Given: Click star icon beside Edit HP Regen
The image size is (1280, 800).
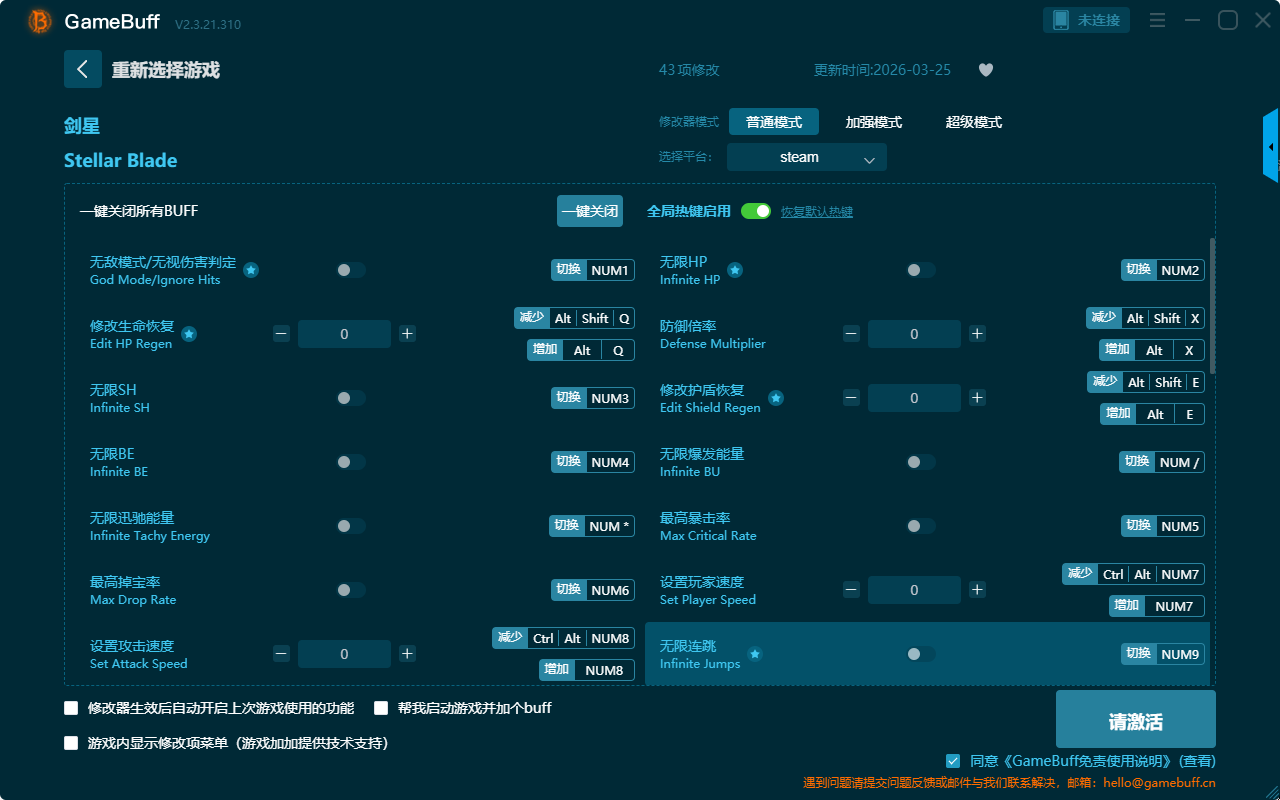Looking at the screenshot, I should (x=188, y=334).
